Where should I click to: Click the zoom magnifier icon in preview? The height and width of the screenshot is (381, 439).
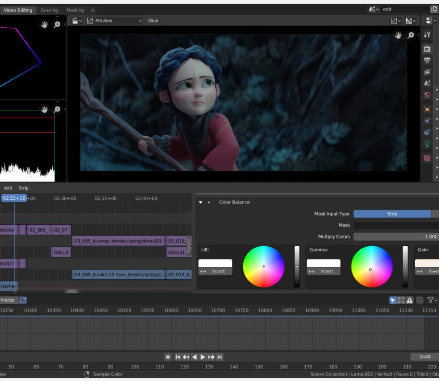click(x=411, y=35)
